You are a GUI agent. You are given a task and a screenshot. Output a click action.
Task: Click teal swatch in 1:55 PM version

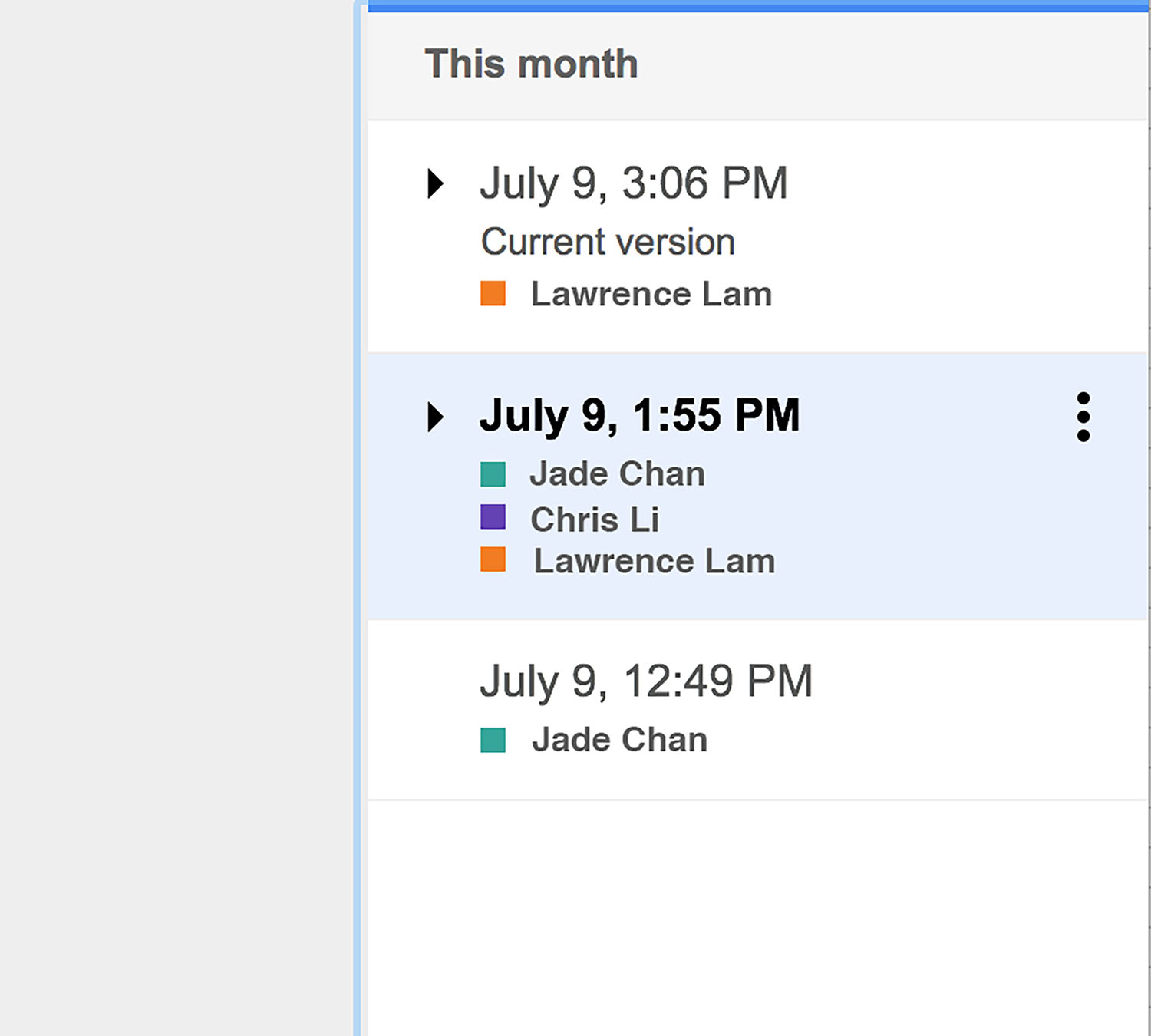pos(493,474)
